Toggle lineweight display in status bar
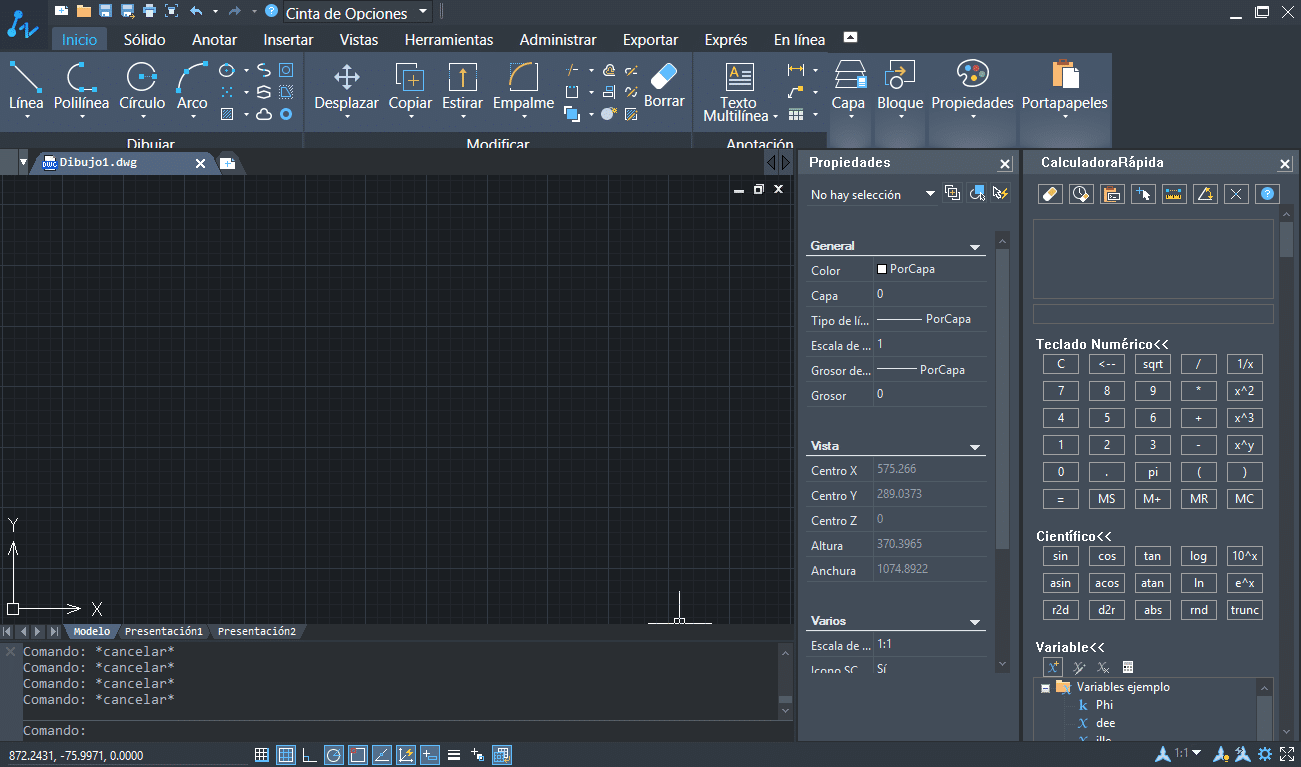This screenshot has width=1301, height=767. (454, 755)
